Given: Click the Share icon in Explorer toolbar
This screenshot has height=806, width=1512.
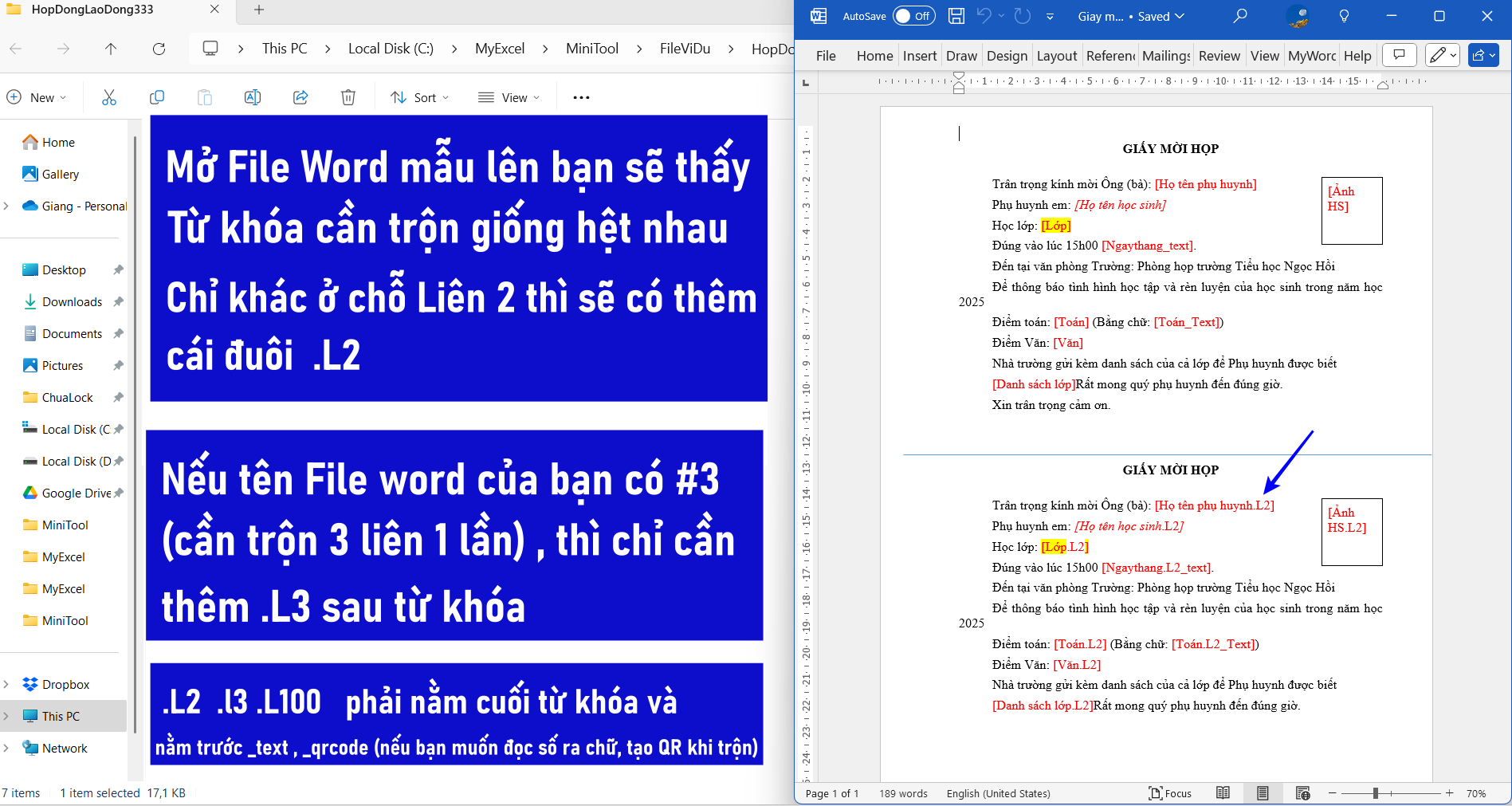Looking at the screenshot, I should click(300, 97).
